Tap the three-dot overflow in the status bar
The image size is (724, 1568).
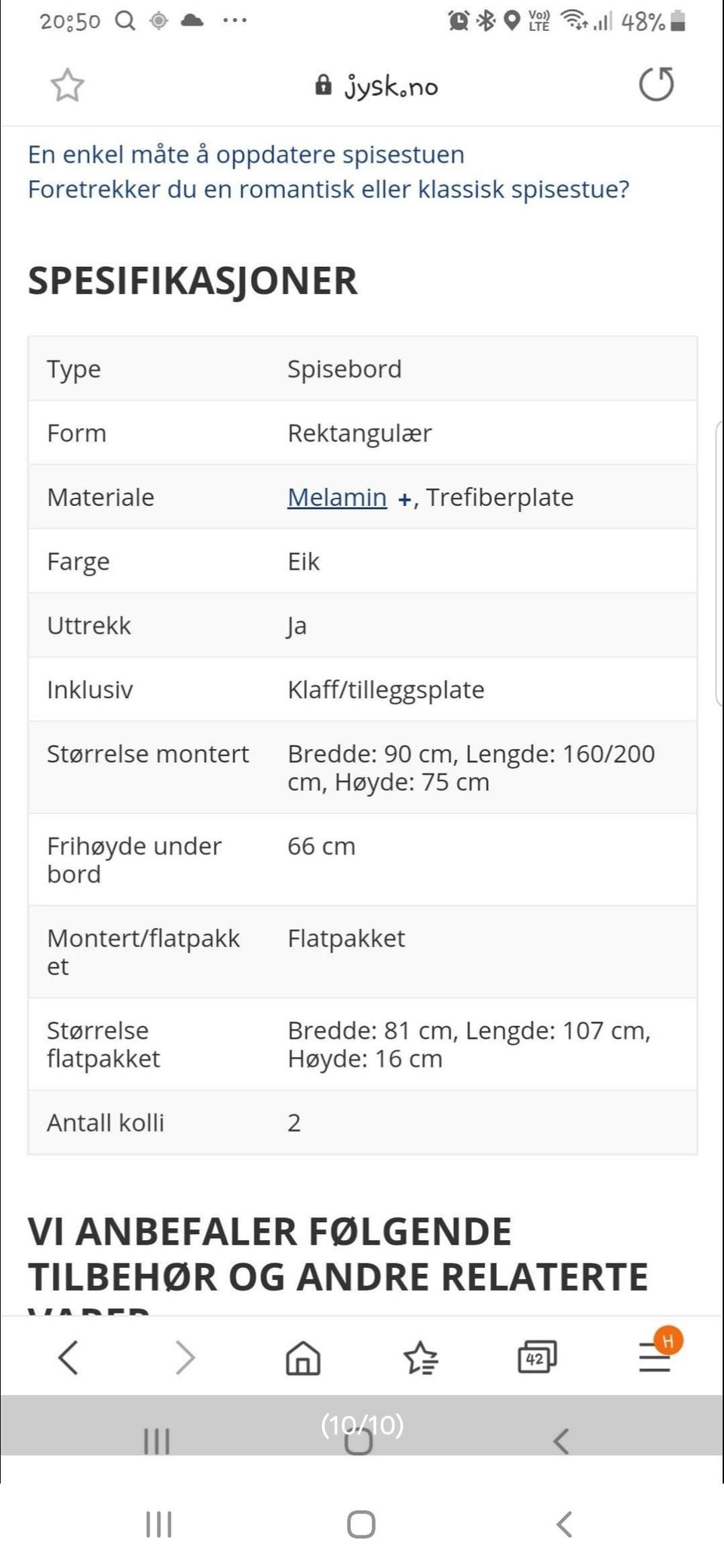pyautogui.click(x=235, y=20)
